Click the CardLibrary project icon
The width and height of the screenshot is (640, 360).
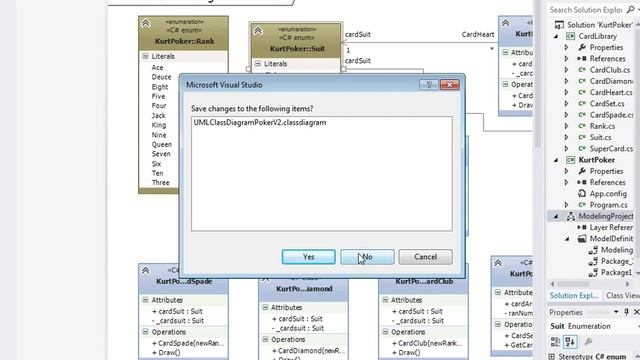(570, 36)
